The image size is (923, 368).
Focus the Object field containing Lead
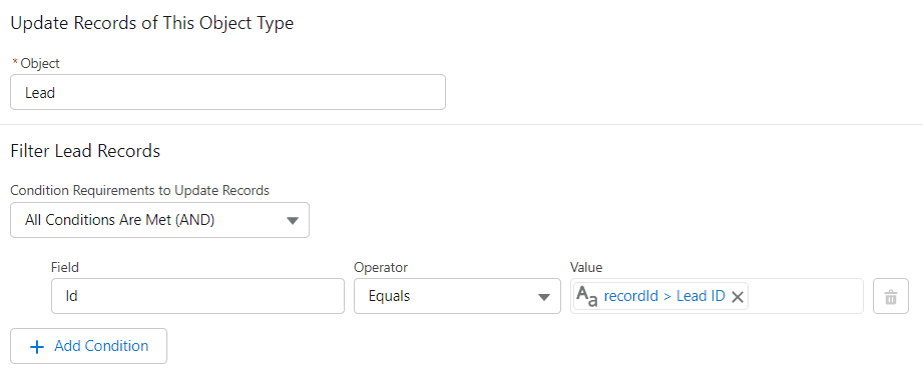point(228,92)
